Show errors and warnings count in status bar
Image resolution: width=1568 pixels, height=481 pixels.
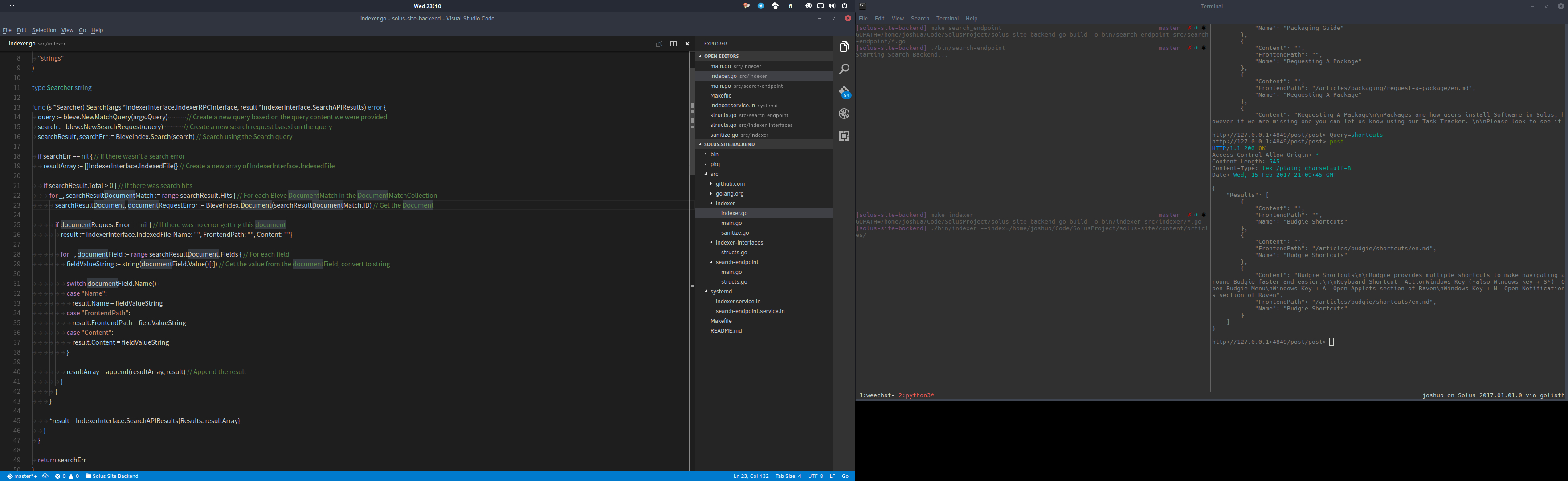click(67, 476)
